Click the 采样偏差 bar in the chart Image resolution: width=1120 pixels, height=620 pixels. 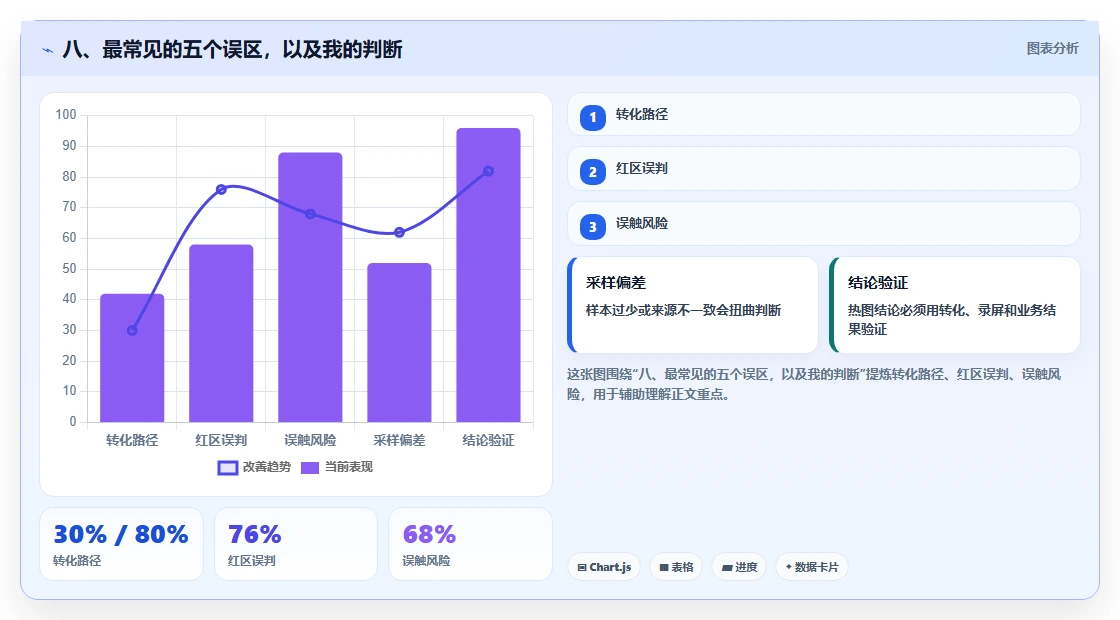coord(399,343)
